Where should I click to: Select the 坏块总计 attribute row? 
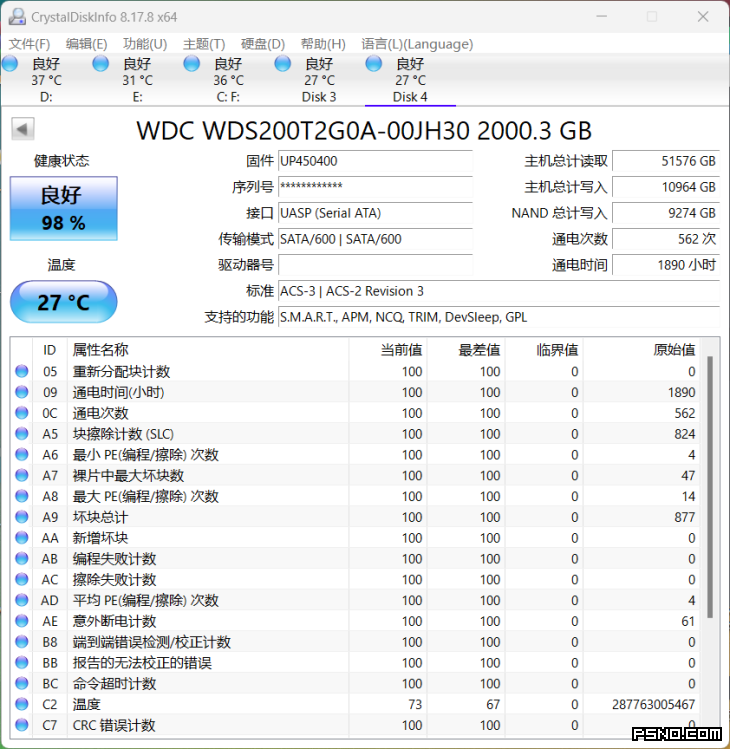354,517
